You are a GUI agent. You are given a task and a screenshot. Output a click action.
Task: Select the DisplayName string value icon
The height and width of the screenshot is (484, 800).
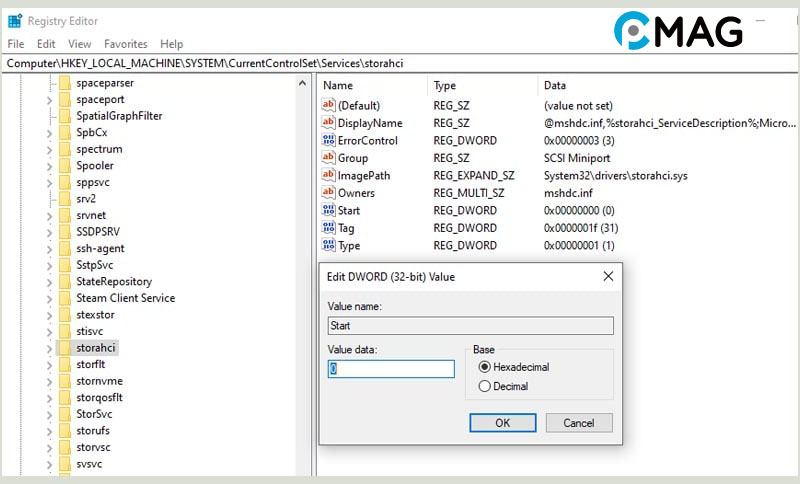tap(328, 123)
